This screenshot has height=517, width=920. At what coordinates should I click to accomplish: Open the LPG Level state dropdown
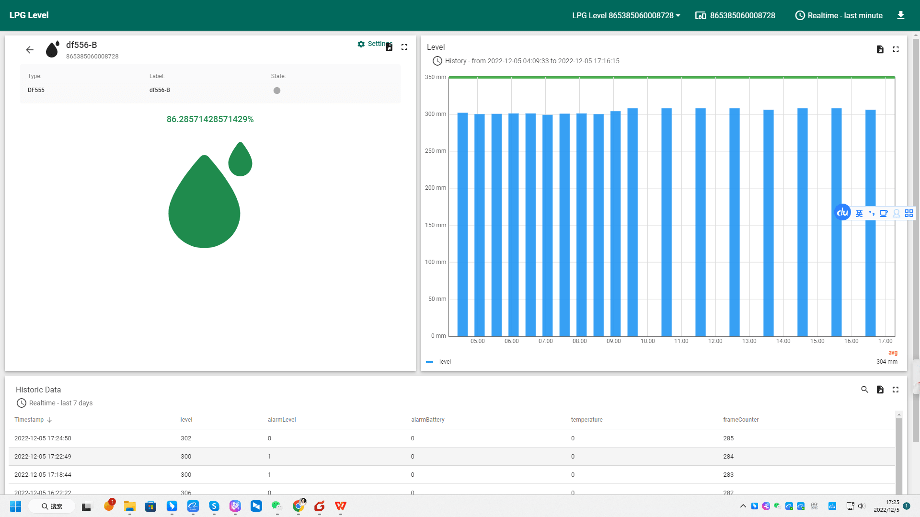click(x=626, y=16)
